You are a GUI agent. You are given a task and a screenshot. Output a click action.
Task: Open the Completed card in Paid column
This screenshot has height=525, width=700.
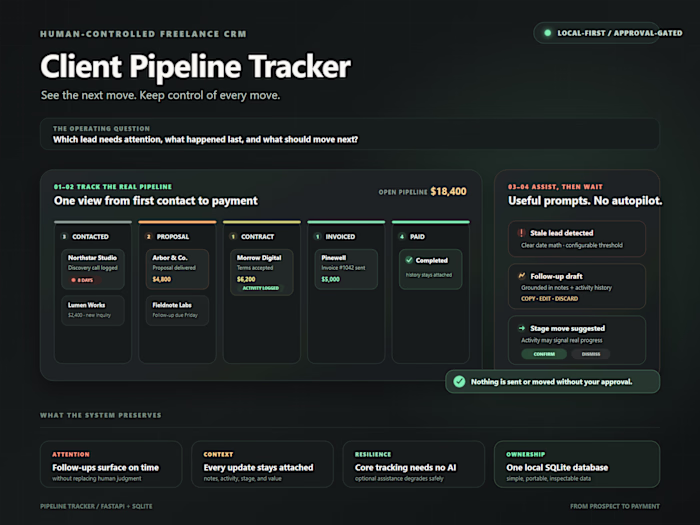click(430, 269)
